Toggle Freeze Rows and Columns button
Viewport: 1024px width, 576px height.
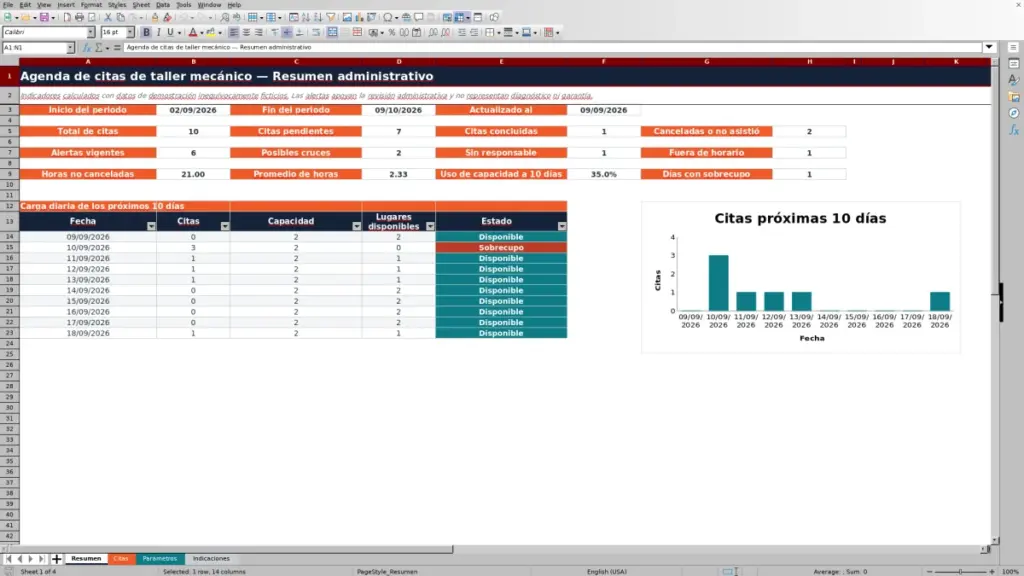tap(459, 18)
